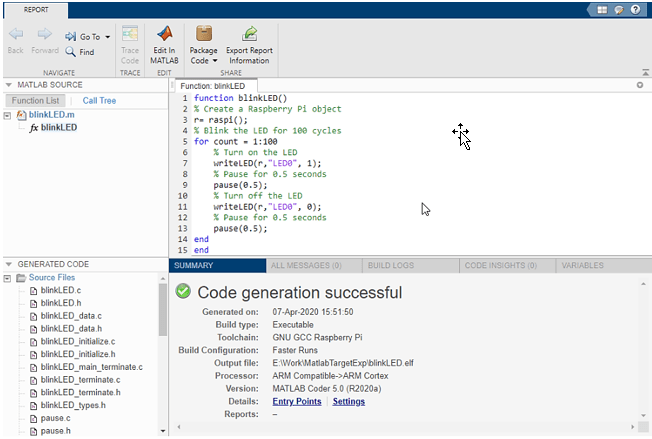Click the Back navigation arrow
Screen dimensions: 652x439
click(15, 36)
